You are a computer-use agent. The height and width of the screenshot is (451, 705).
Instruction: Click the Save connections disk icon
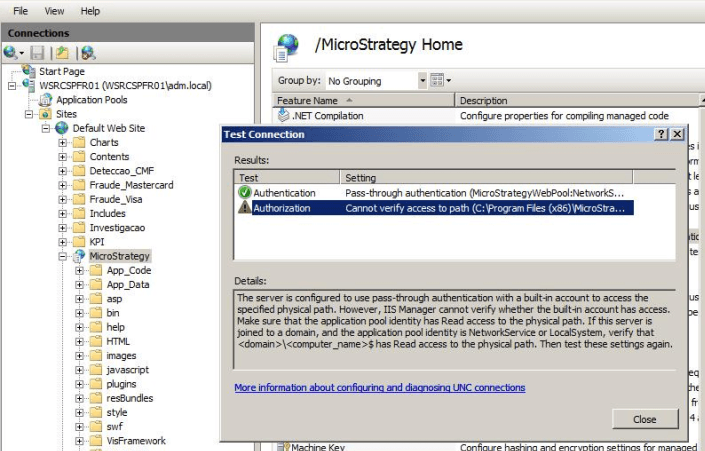tap(37, 53)
